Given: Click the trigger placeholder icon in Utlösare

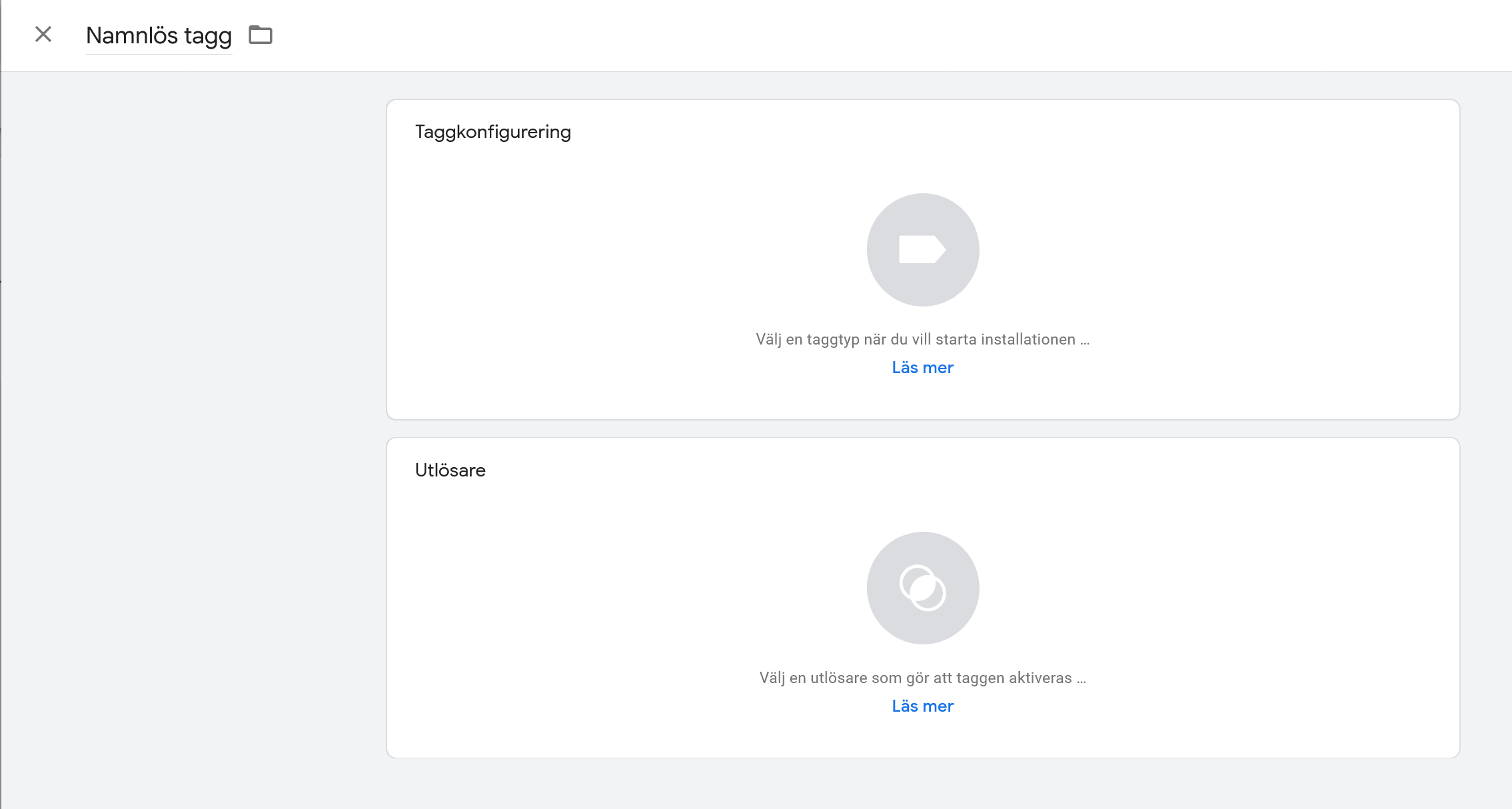Looking at the screenshot, I should (x=922, y=587).
